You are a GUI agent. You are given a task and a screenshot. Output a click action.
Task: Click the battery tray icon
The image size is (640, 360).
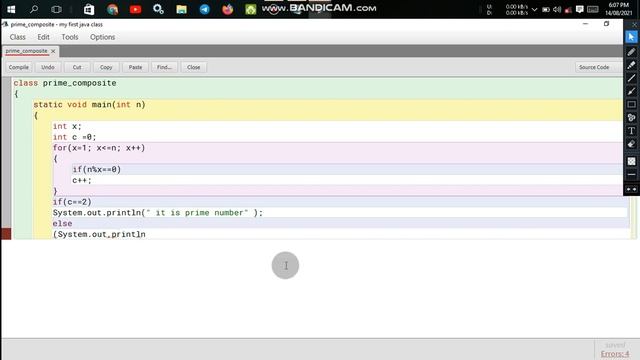[x=546, y=9]
